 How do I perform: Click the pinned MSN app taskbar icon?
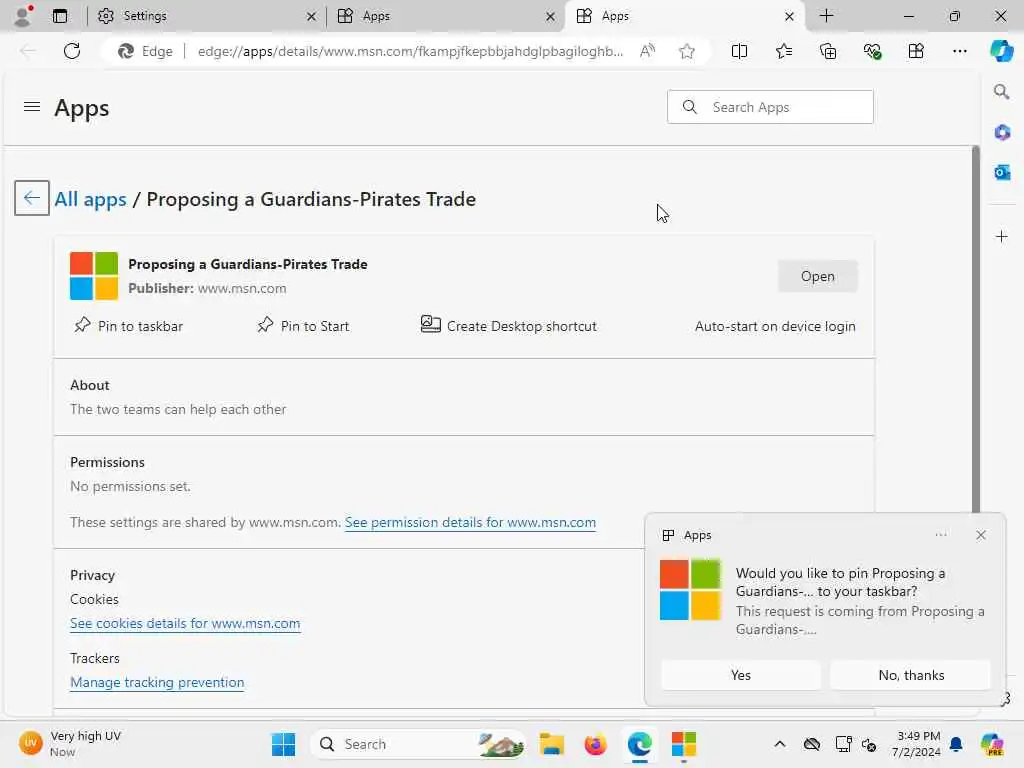pyautogui.click(x=684, y=744)
